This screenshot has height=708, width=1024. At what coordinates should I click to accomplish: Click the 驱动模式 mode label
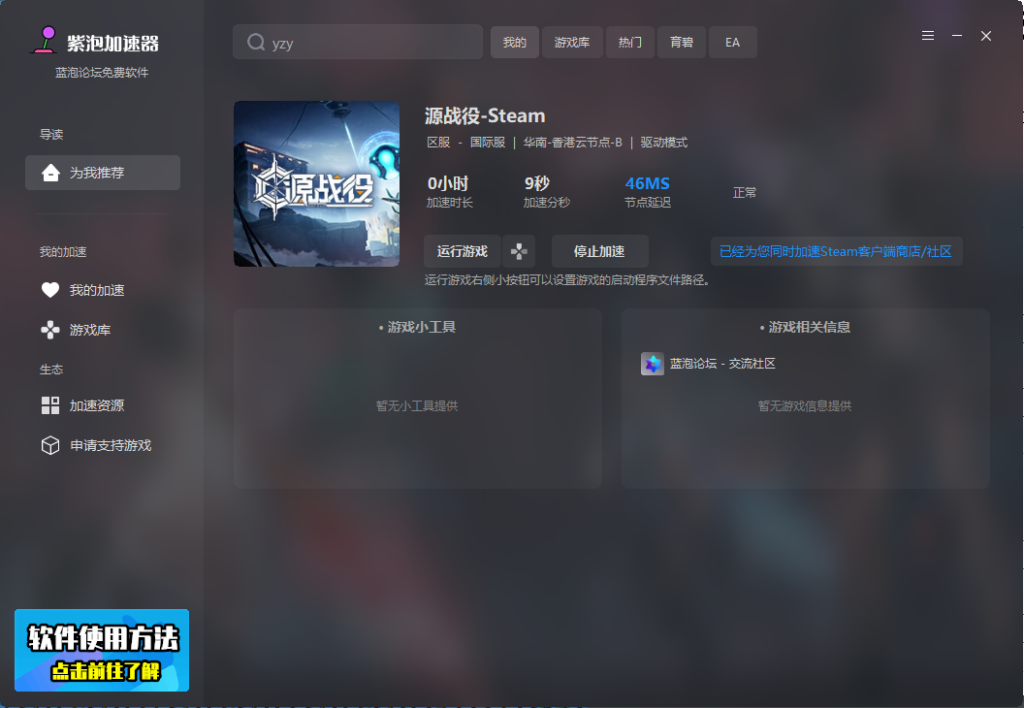tap(664, 142)
